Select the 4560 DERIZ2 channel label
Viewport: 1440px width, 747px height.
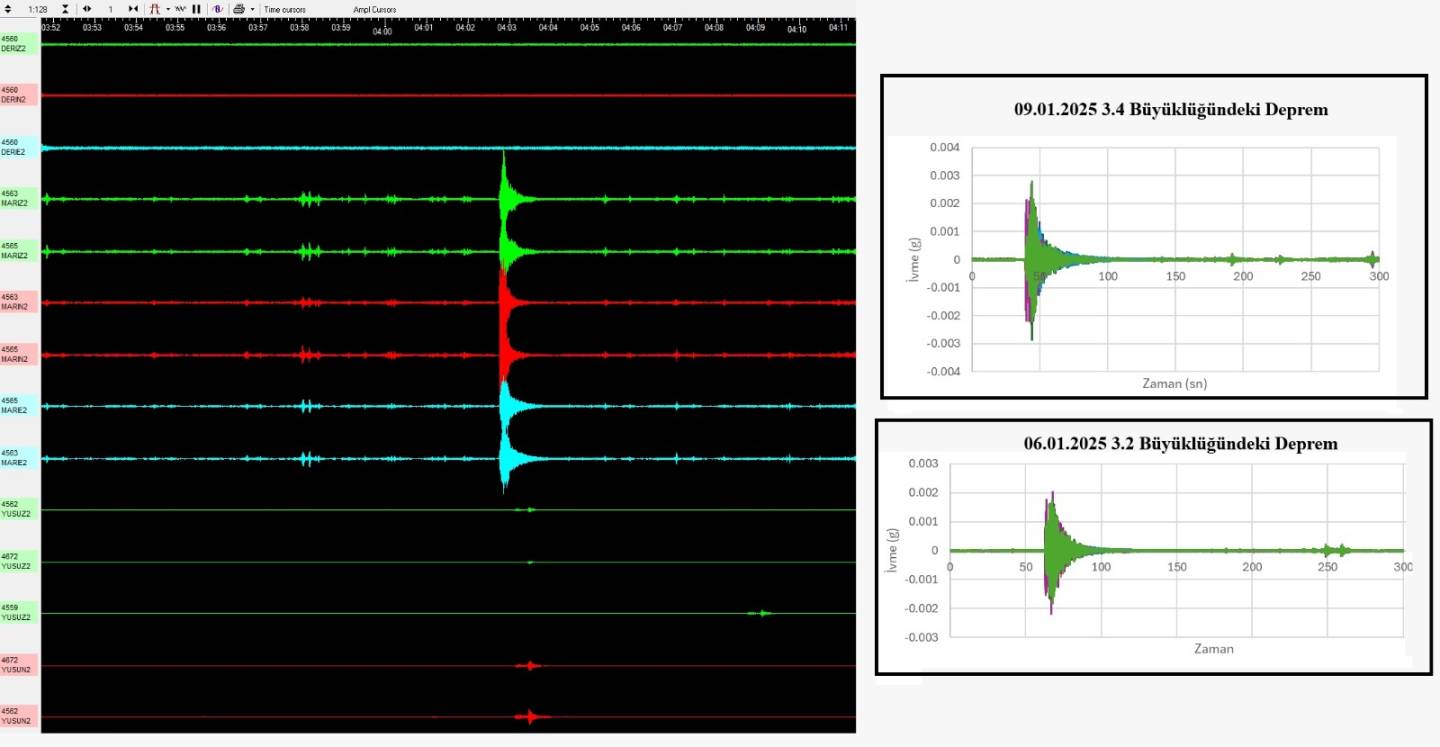click(x=19, y=43)
